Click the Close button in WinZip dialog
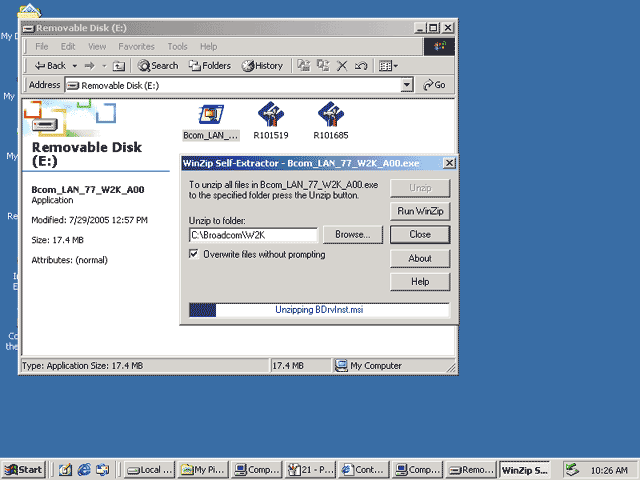 420,234
